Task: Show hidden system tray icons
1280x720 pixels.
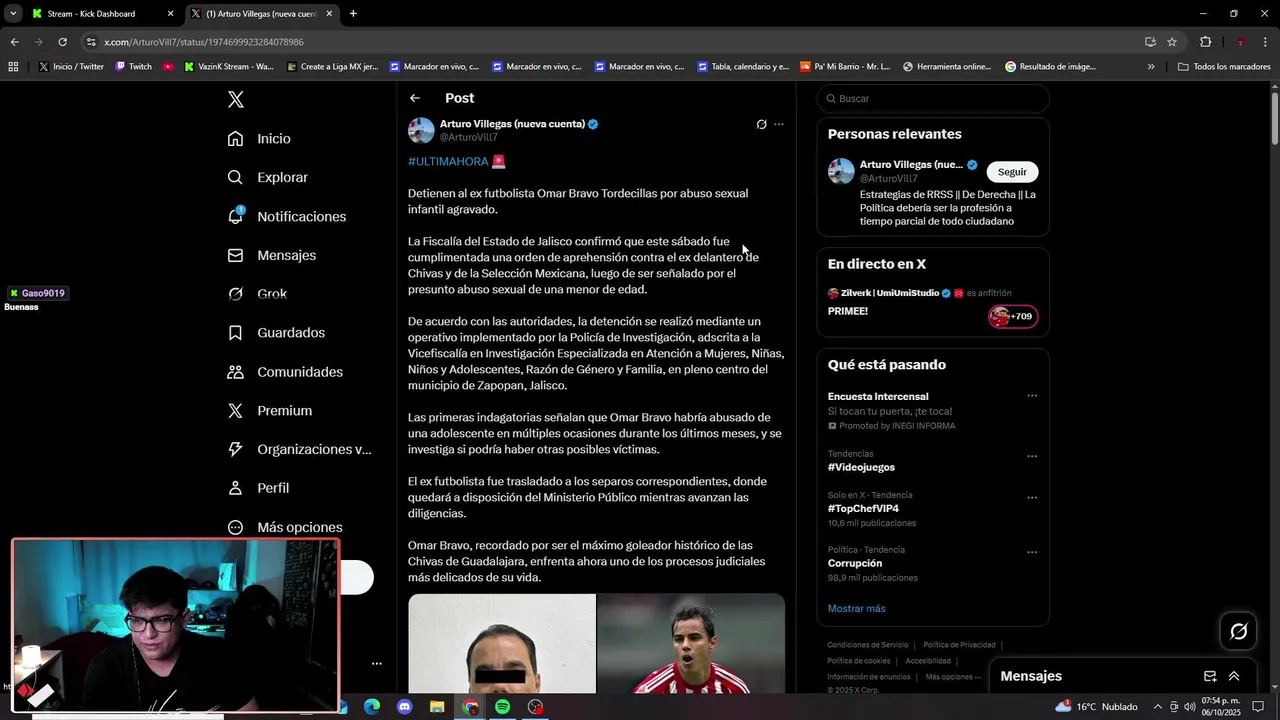Action: pos(1158,707)
